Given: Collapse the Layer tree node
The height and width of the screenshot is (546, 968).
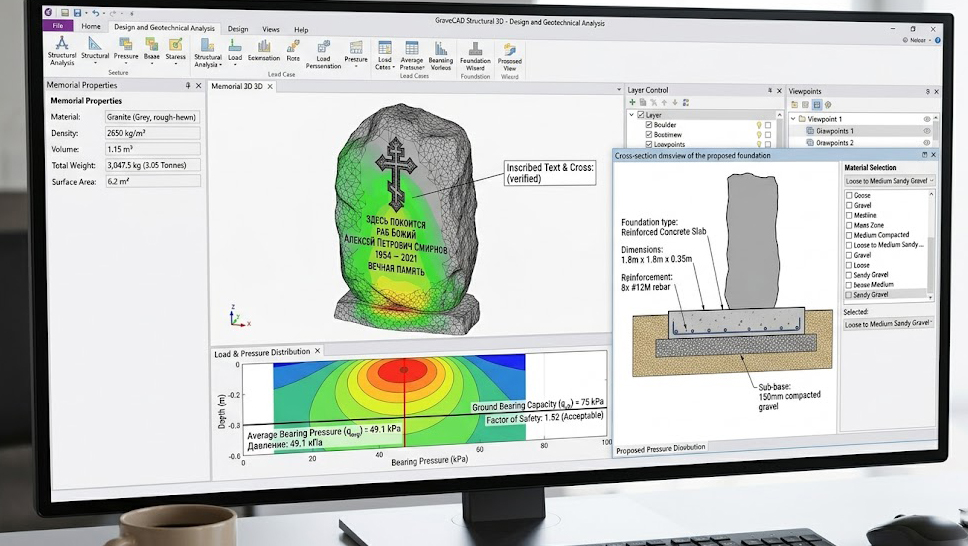Looking at the screenshot, I should pos(632,115).
